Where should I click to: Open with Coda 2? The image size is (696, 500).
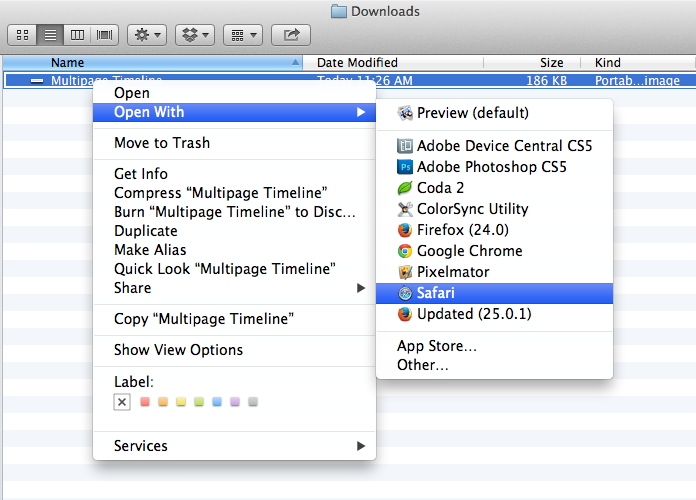click(494, 188)
